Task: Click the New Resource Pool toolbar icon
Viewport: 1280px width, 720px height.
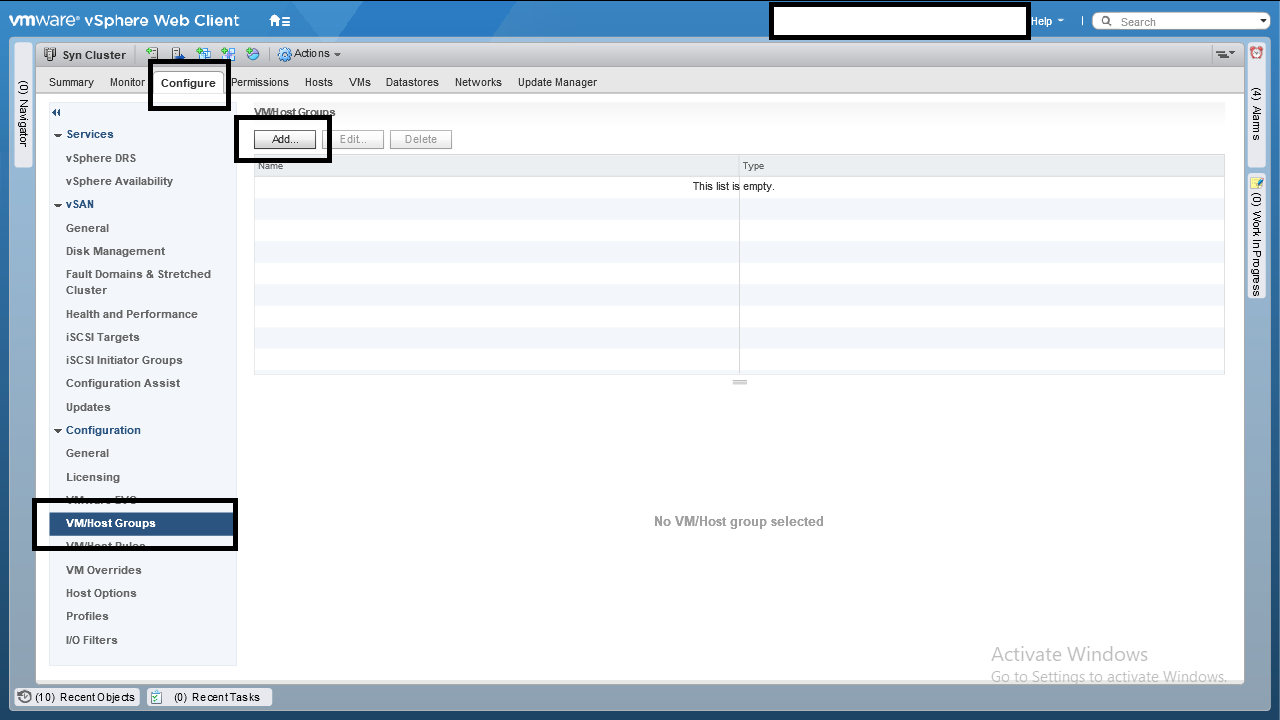Action: [253, 54]
